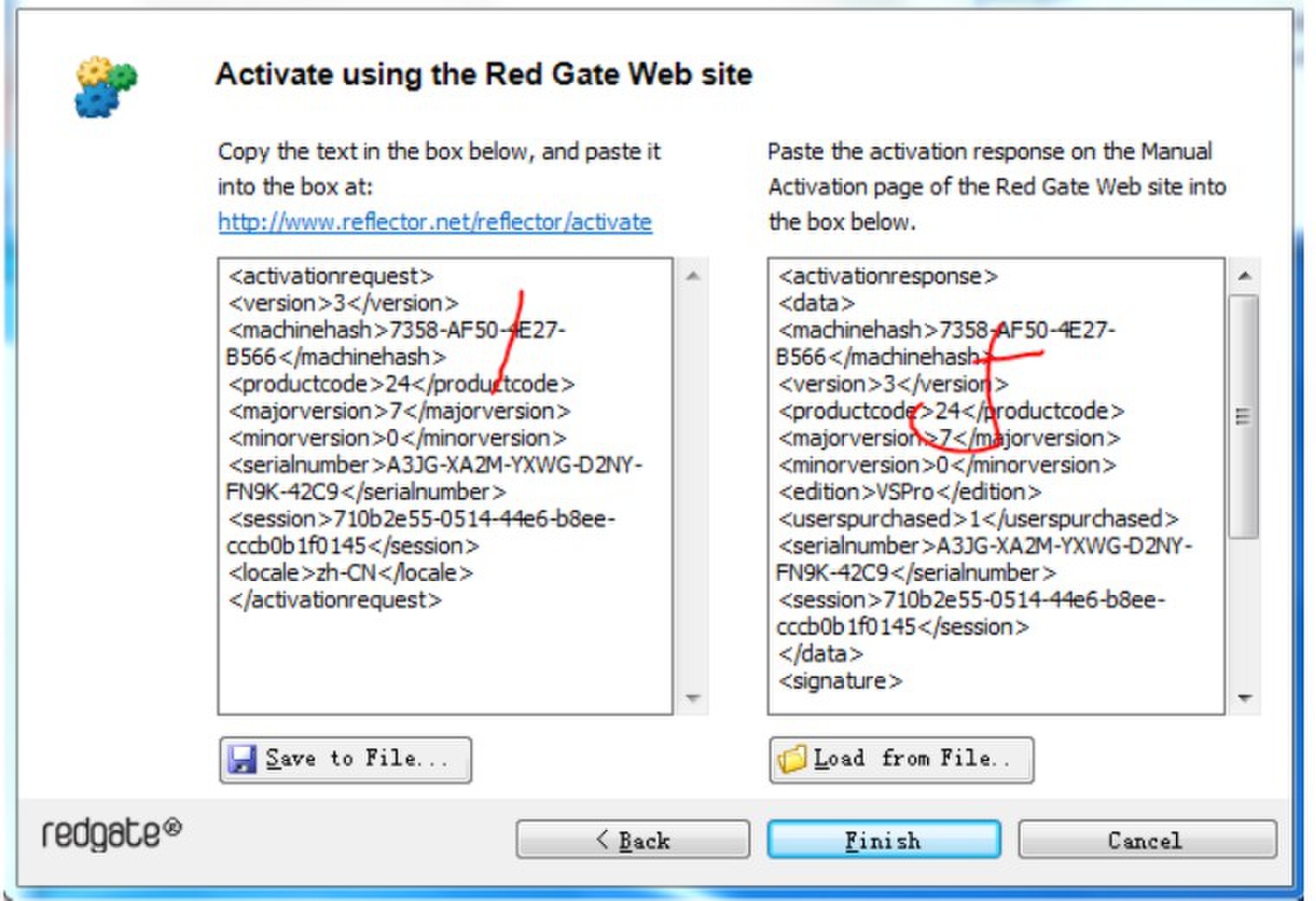Click the <signature> tag in response box
Viewport: 1316px width, 901px height.
coord(840,681)
